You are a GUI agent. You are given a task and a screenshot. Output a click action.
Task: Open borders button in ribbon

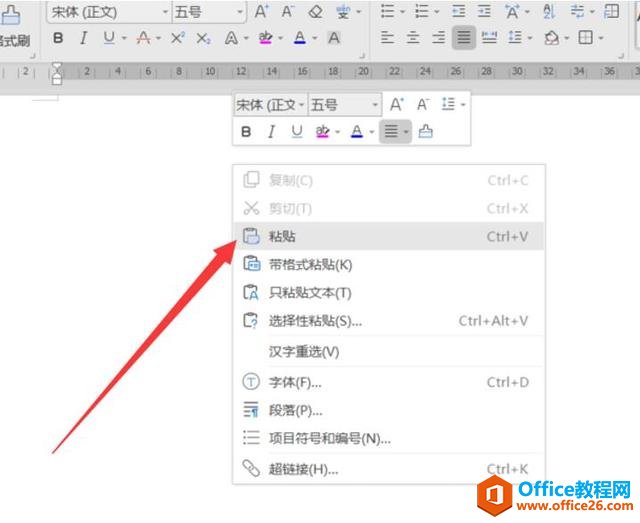tap(586, 38)
